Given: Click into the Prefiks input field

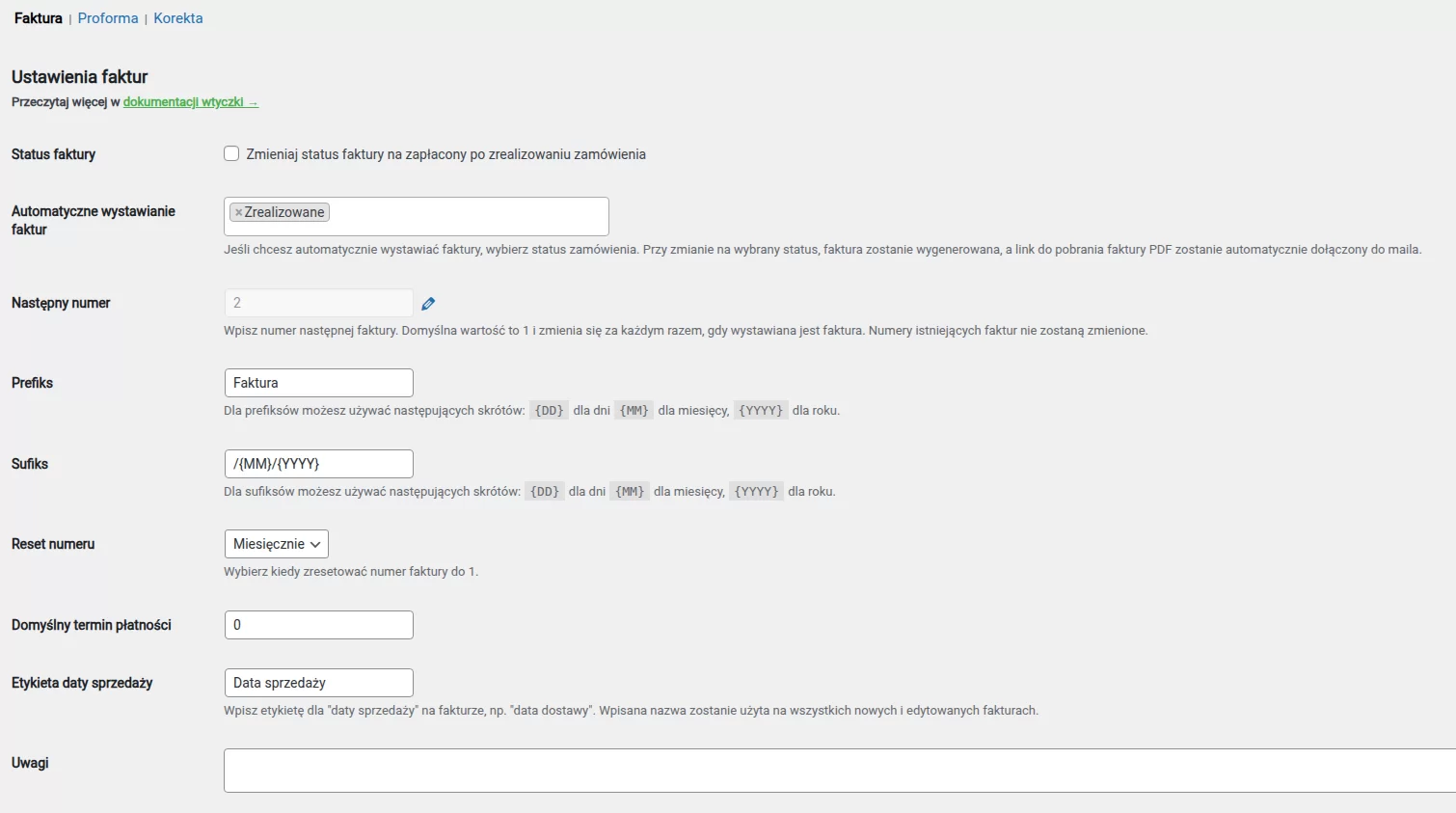Looking at the screenshot, I should coord(318,383).
